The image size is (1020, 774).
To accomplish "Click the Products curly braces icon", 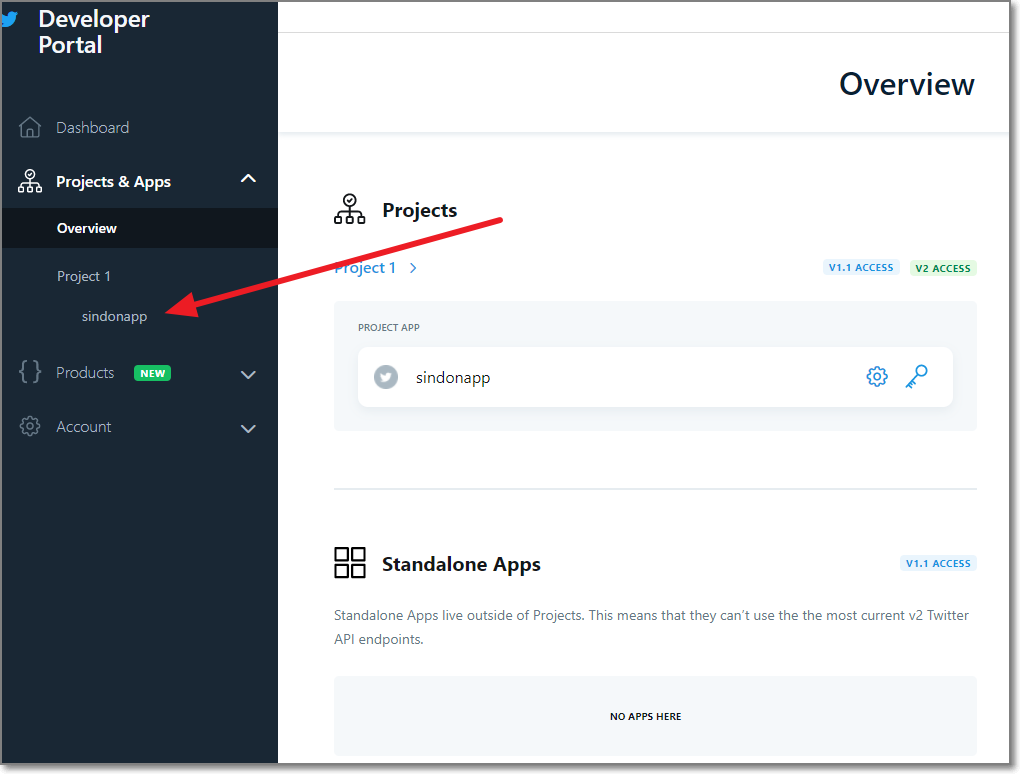I will coord(30,372).
